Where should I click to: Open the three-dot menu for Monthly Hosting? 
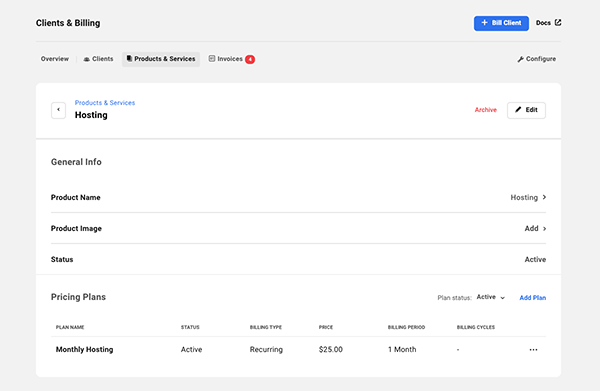[533, 350]
